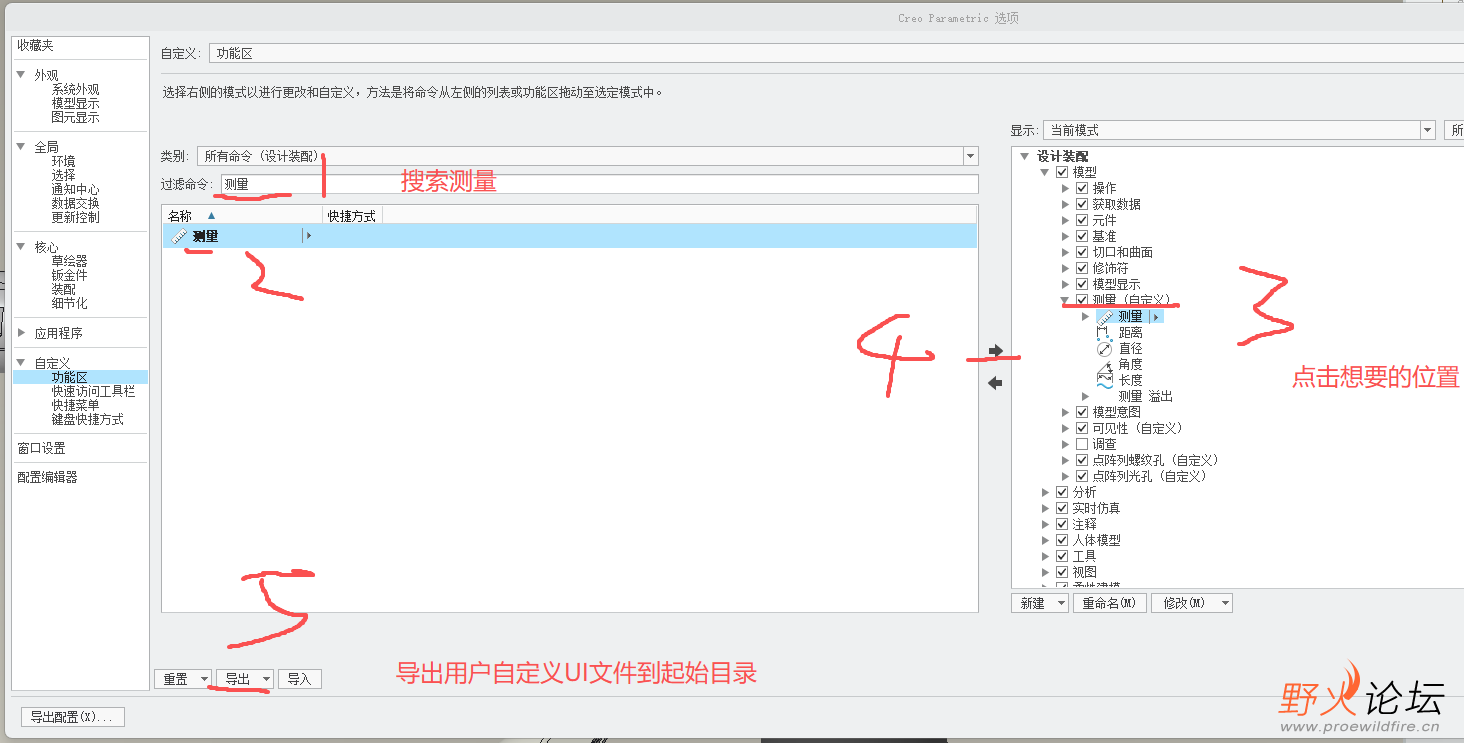Screen dimensions: 1464x743
Task: Click the 长度 measure icon in tree
Action: [x=1105, y=381]
